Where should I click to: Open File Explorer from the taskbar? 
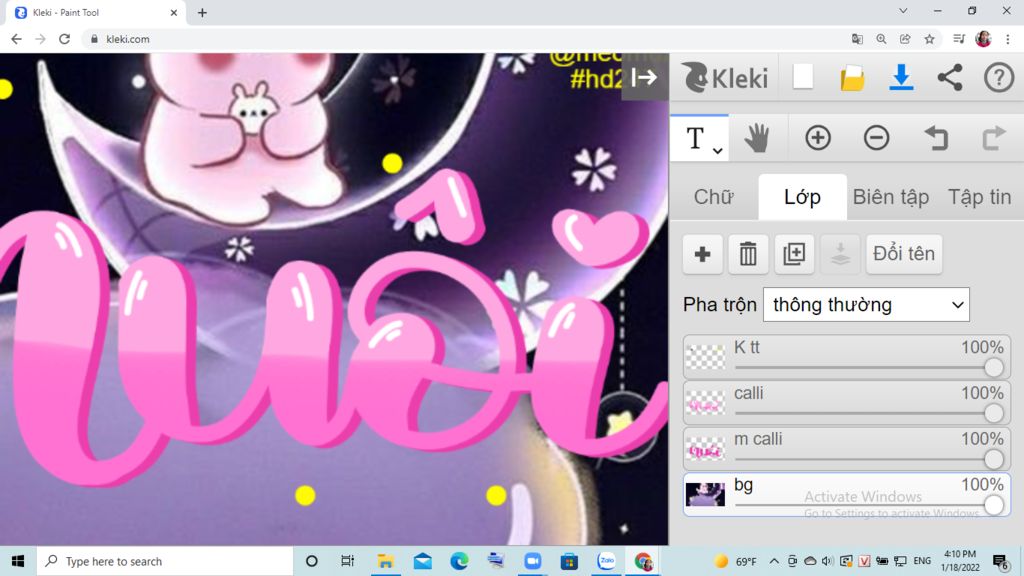385,561
